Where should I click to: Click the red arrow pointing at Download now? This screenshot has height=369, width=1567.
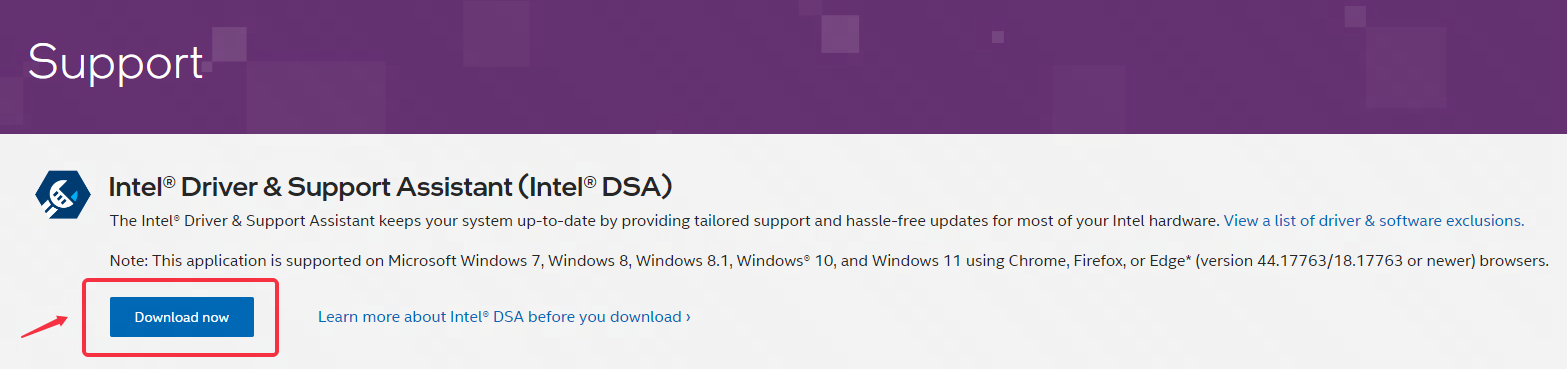click(x=44, y=326)
